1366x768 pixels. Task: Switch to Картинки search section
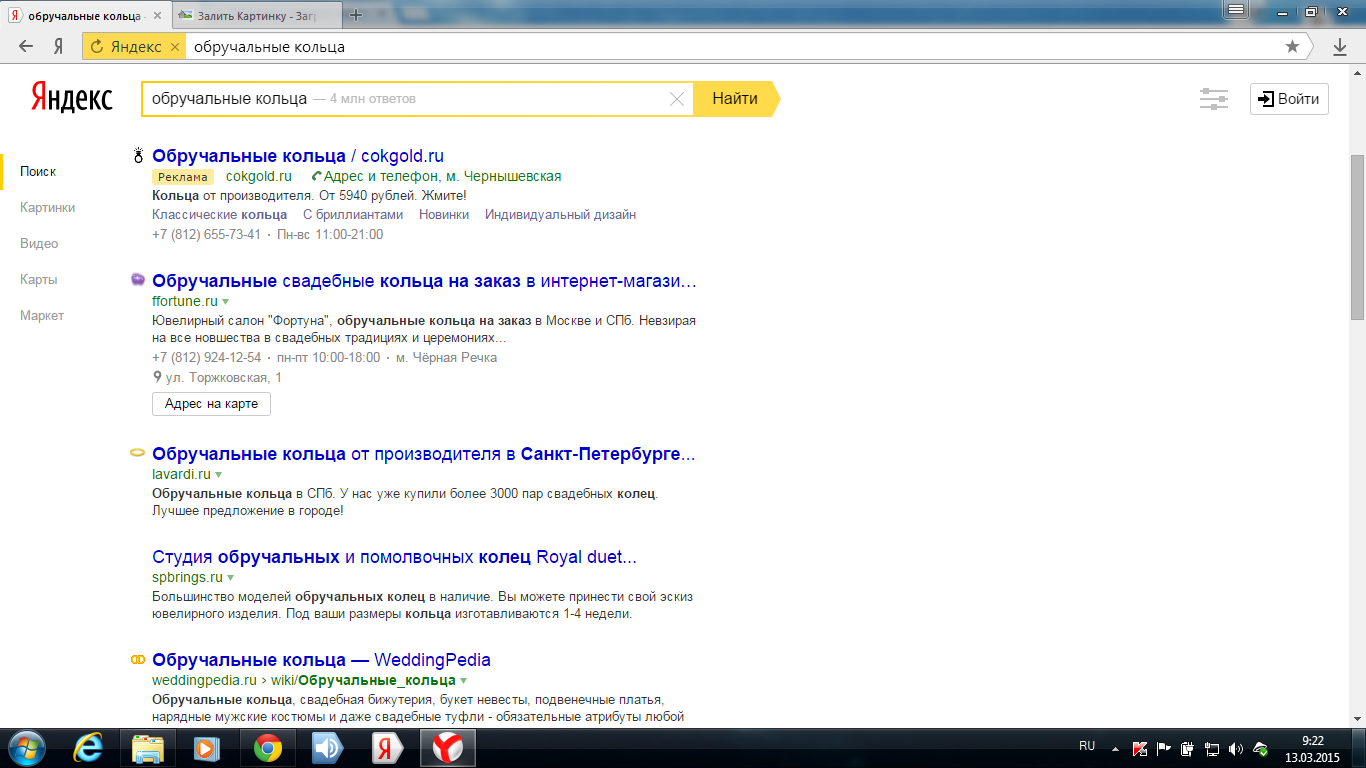point(48,207)
